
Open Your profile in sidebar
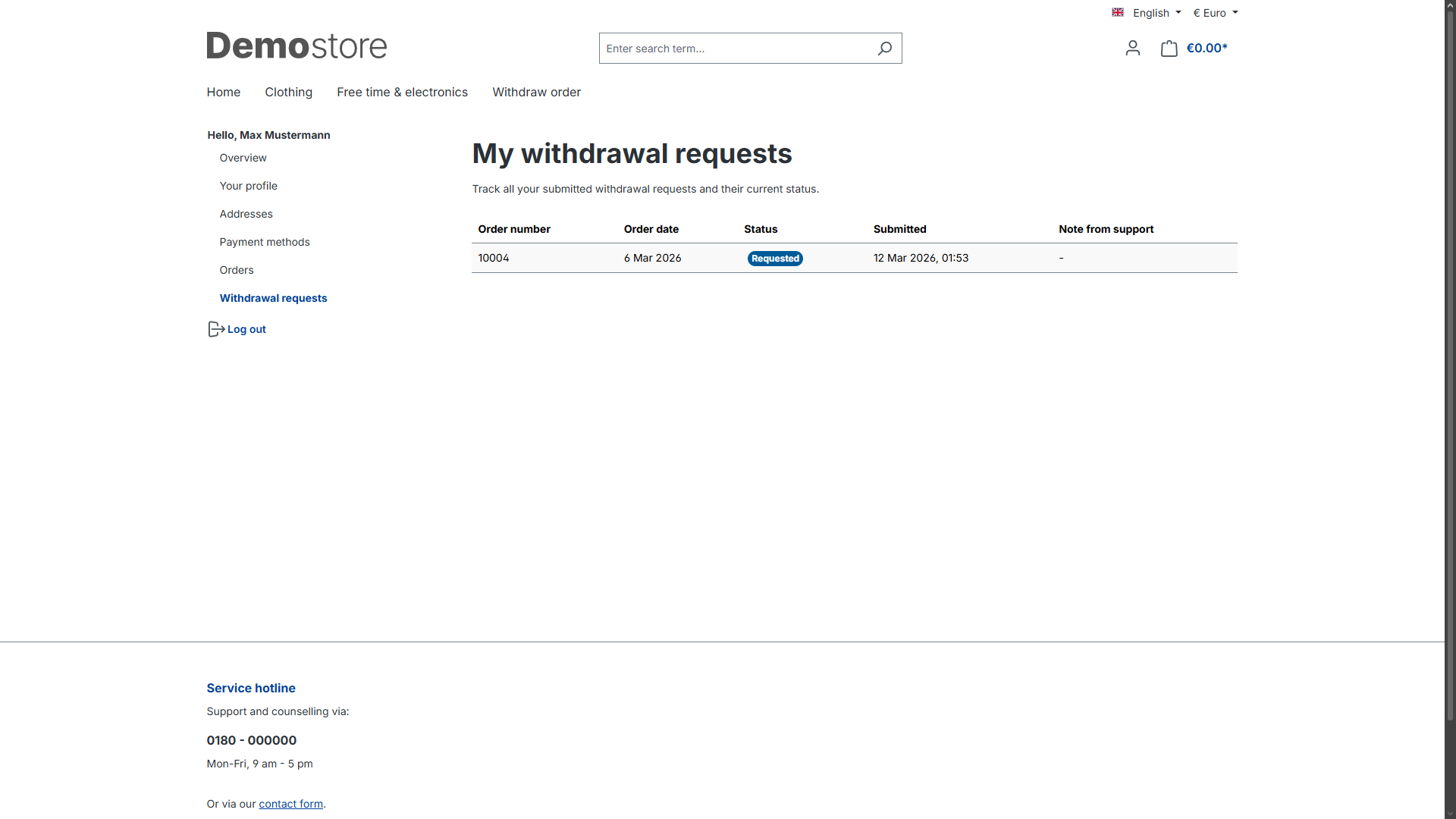pyautogui.click(x=248, y=186)
